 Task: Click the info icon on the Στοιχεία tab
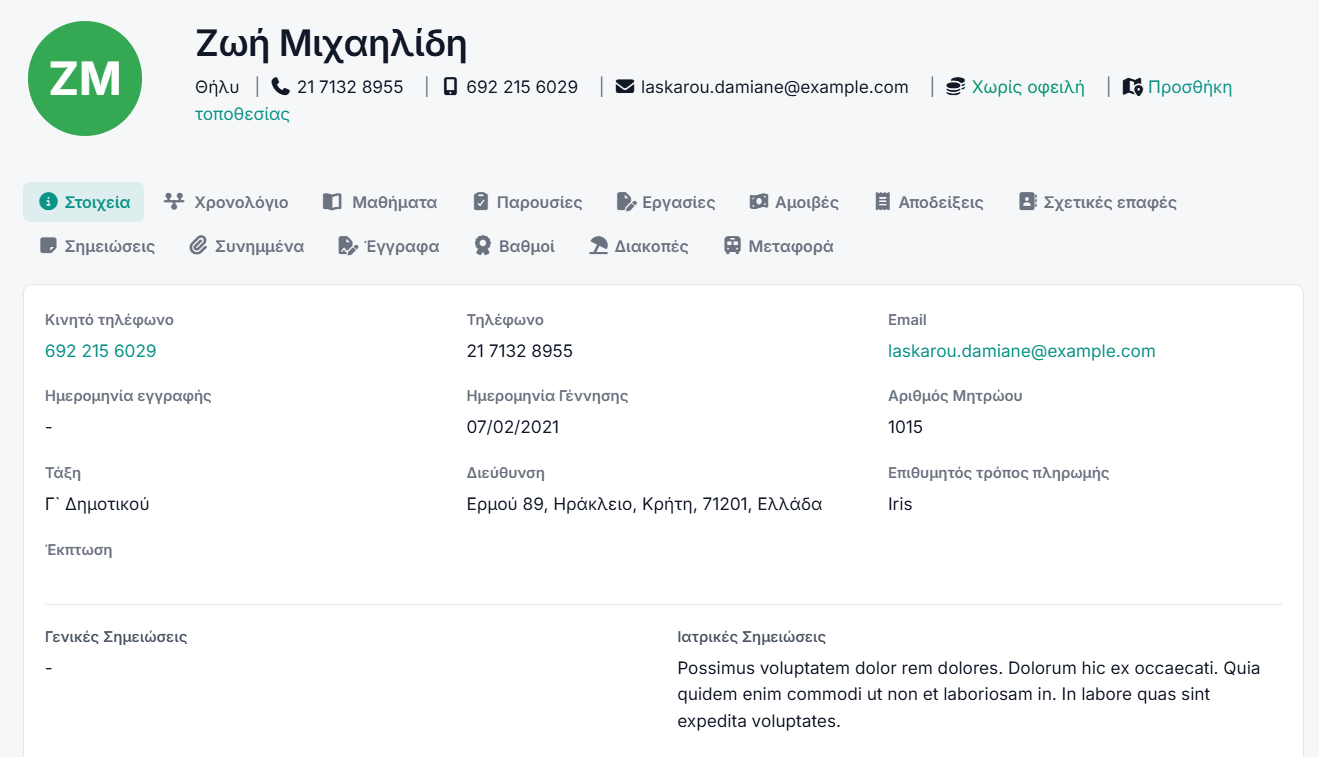pos(47,202)
